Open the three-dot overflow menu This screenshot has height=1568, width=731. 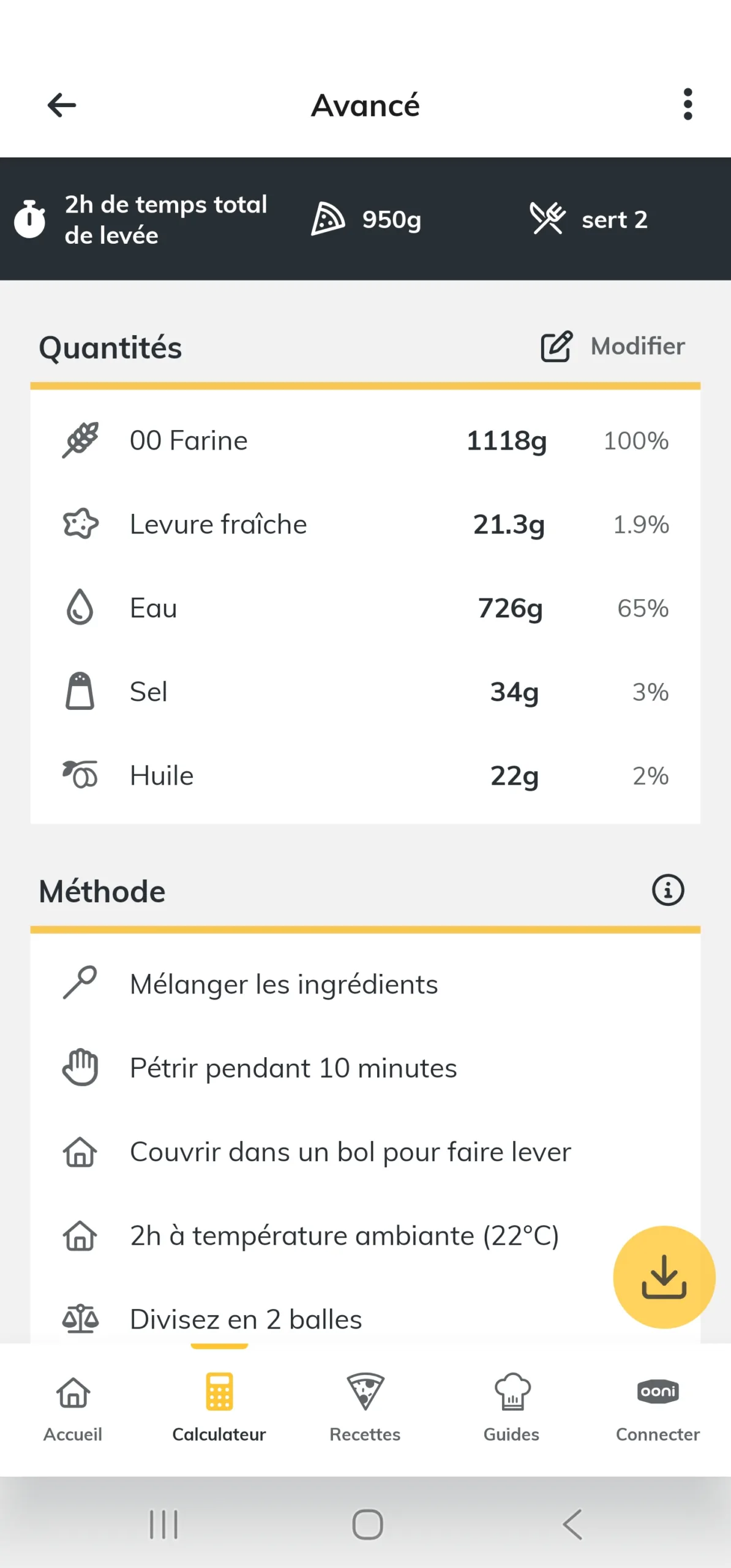(688, 104)
